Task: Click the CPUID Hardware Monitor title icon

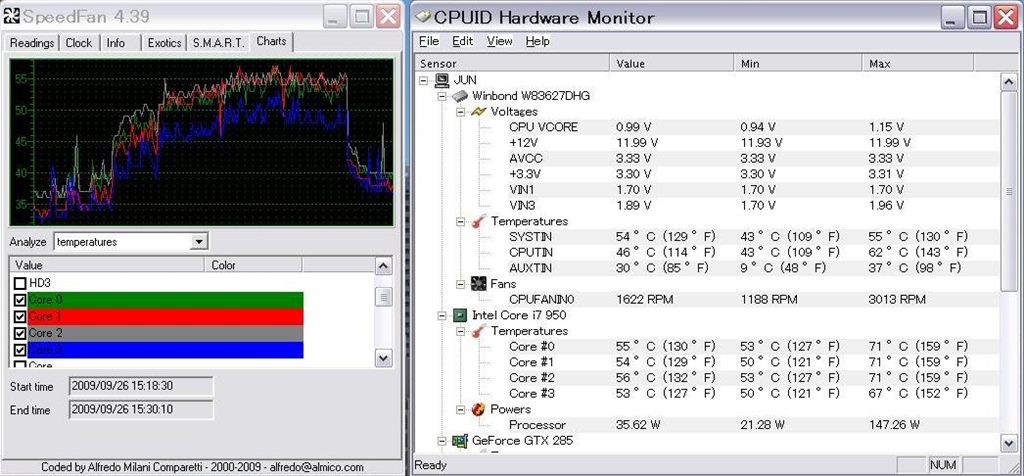Action: pos(423,17)
